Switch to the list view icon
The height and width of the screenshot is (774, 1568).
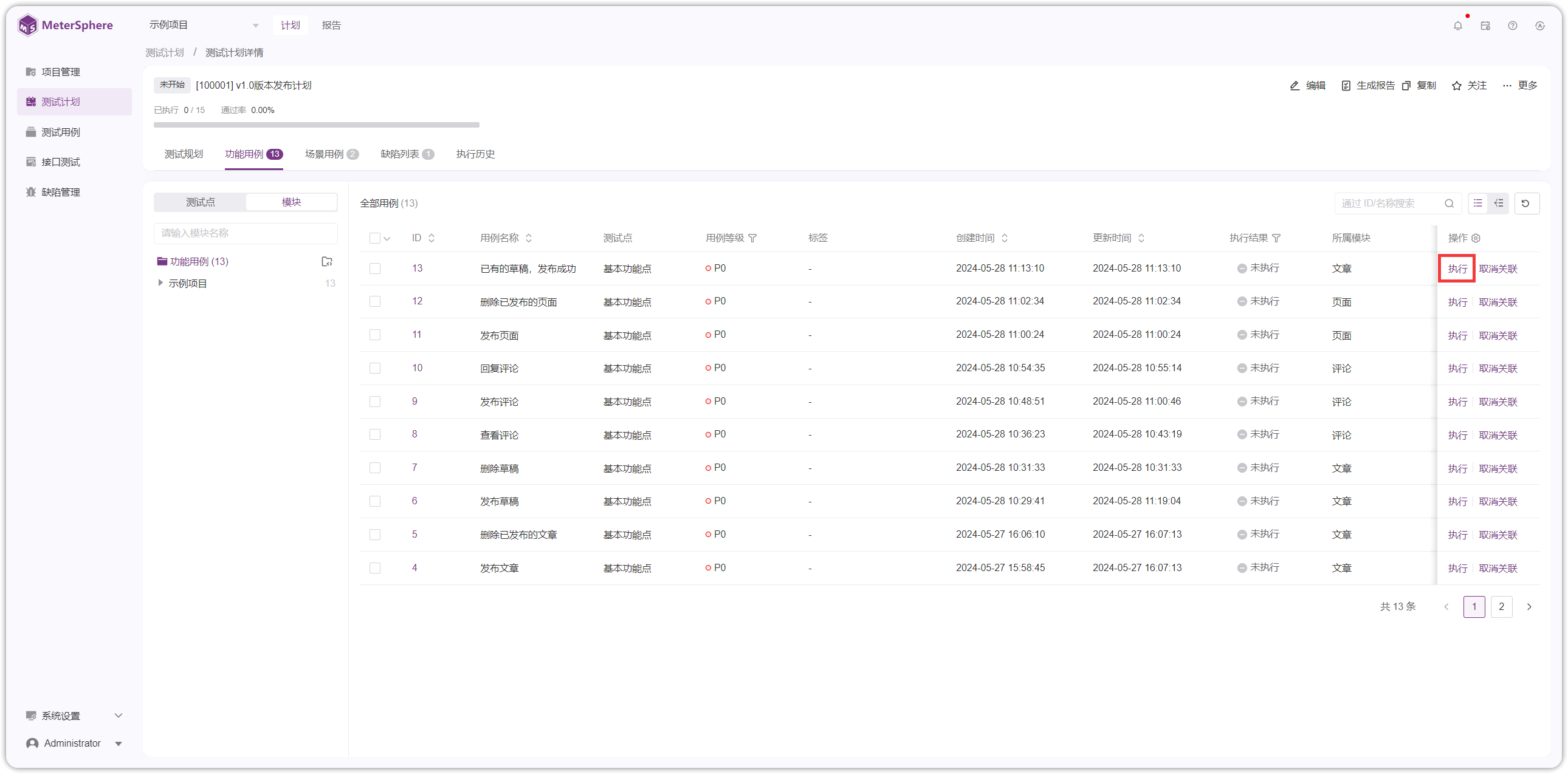[1478, 204]
